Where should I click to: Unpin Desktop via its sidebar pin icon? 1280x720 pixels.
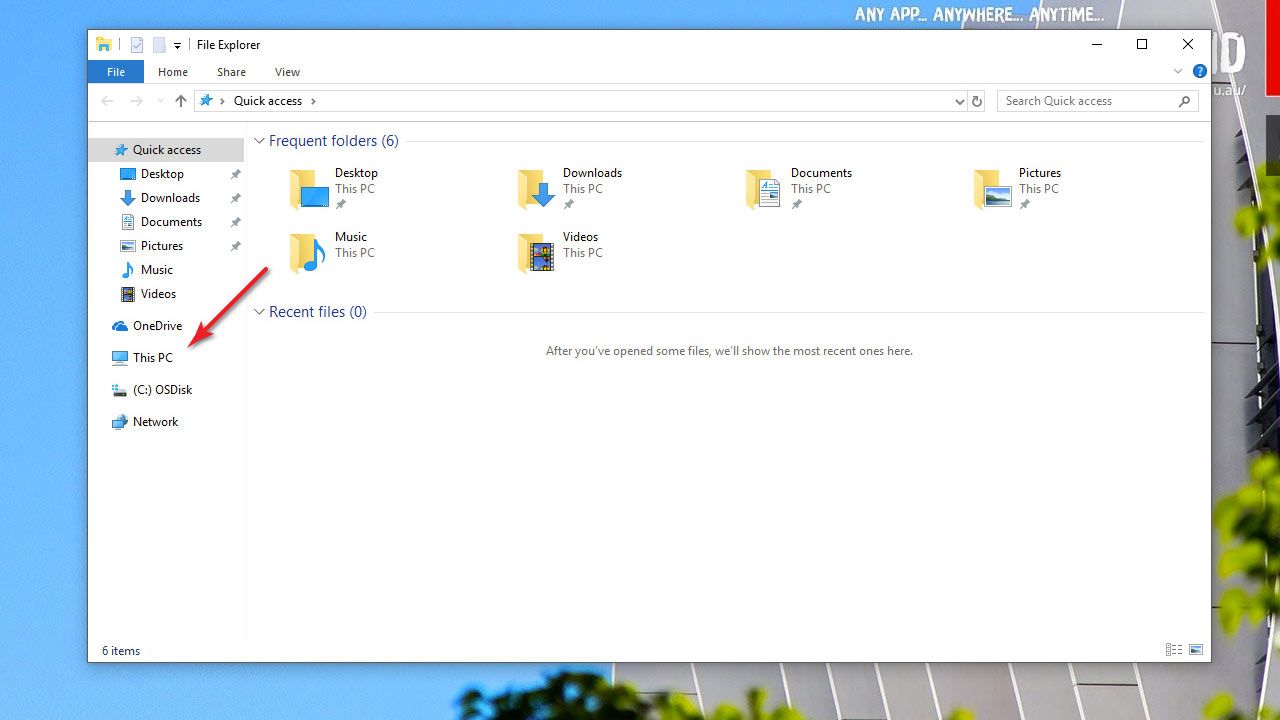pos(236,174)
